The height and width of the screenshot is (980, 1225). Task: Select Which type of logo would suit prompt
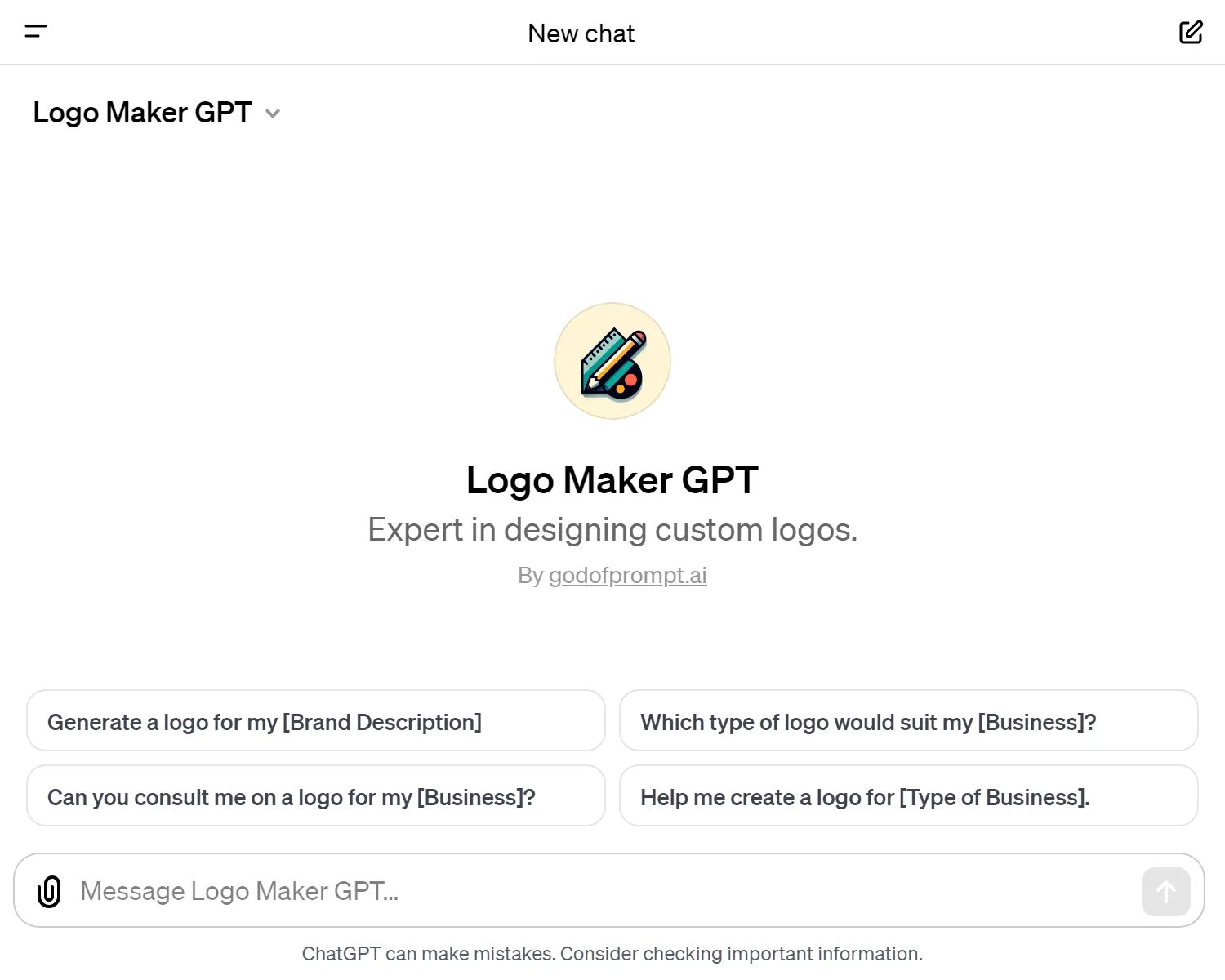(908, 721)
